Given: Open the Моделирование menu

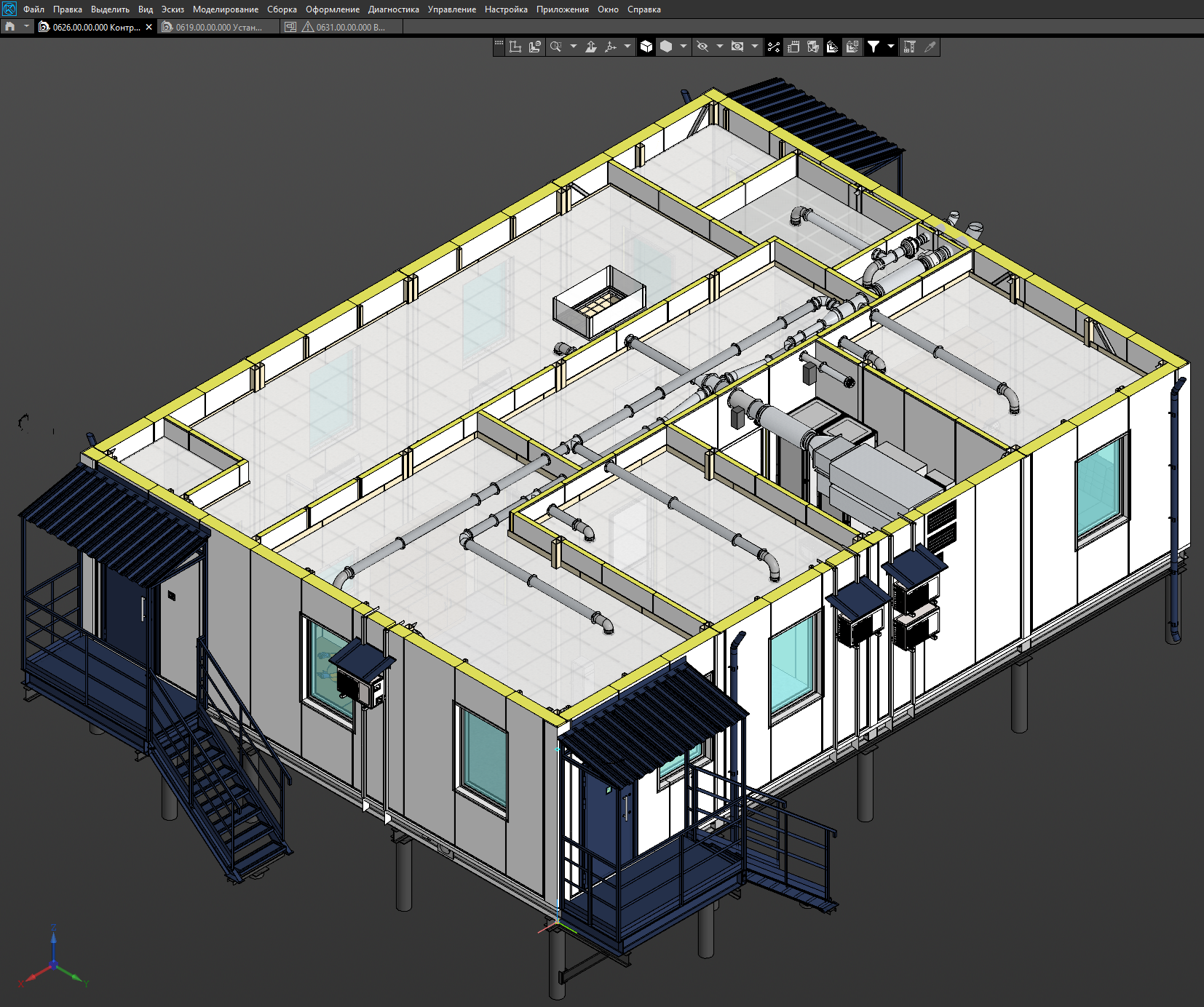Looking at the screenshot, I should click(x=225, y=9).
